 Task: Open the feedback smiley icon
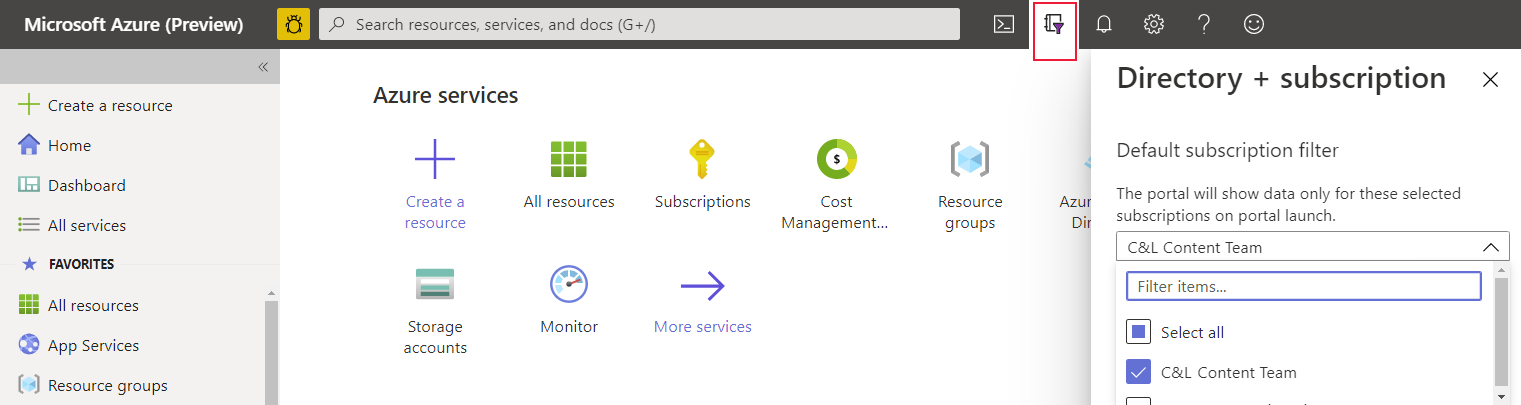point(1254,24)
